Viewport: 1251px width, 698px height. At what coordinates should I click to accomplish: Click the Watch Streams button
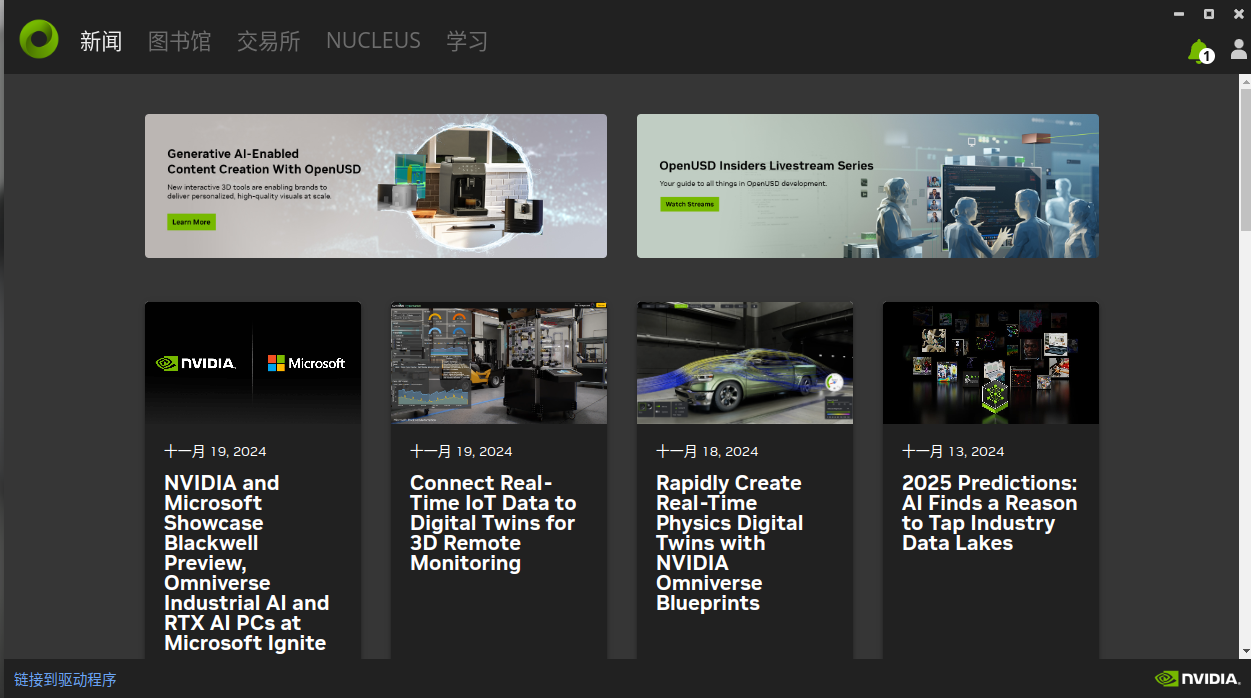click(x=689, y=204)
